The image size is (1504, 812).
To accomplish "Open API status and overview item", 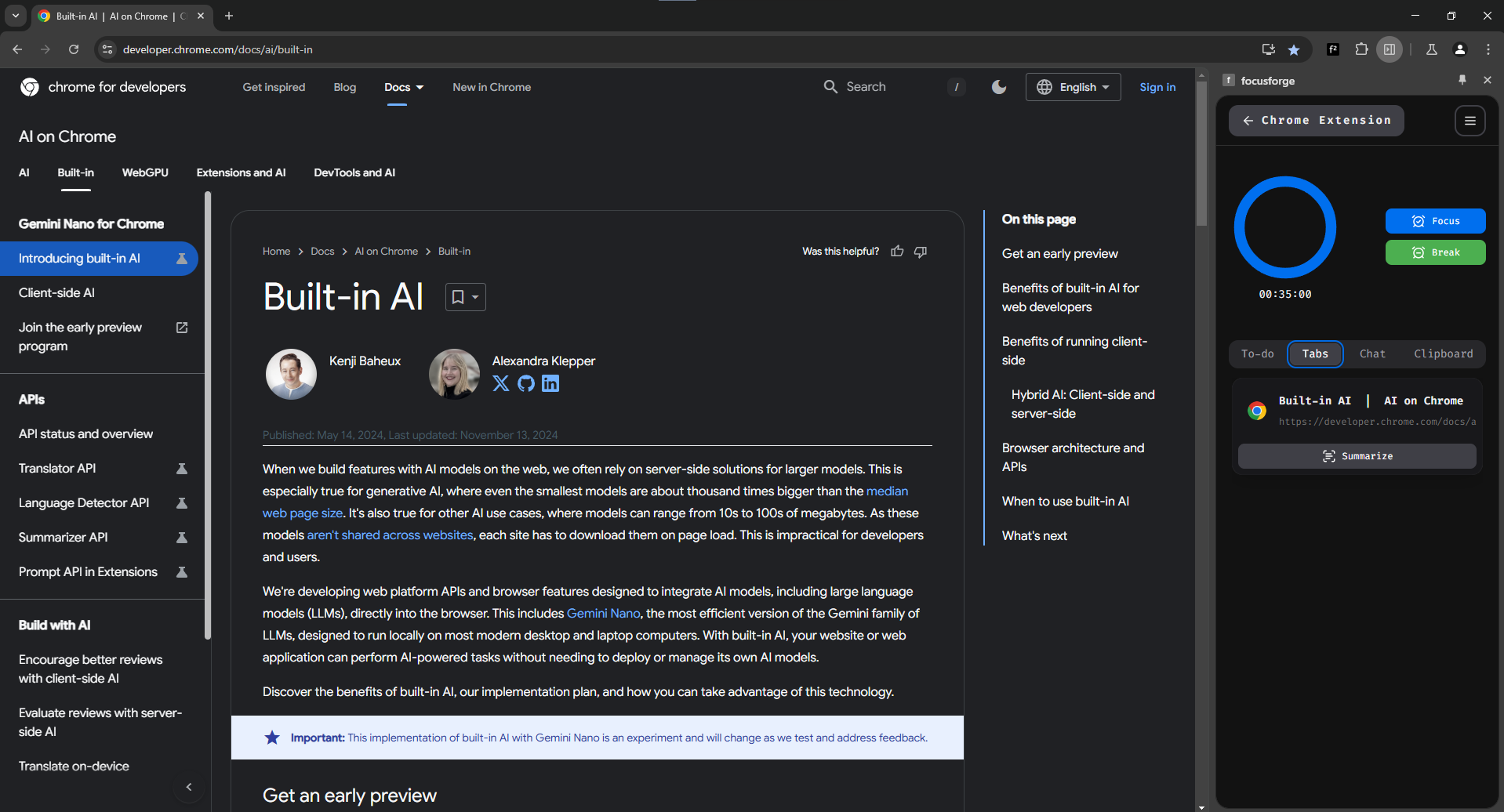I will point(85,434).
